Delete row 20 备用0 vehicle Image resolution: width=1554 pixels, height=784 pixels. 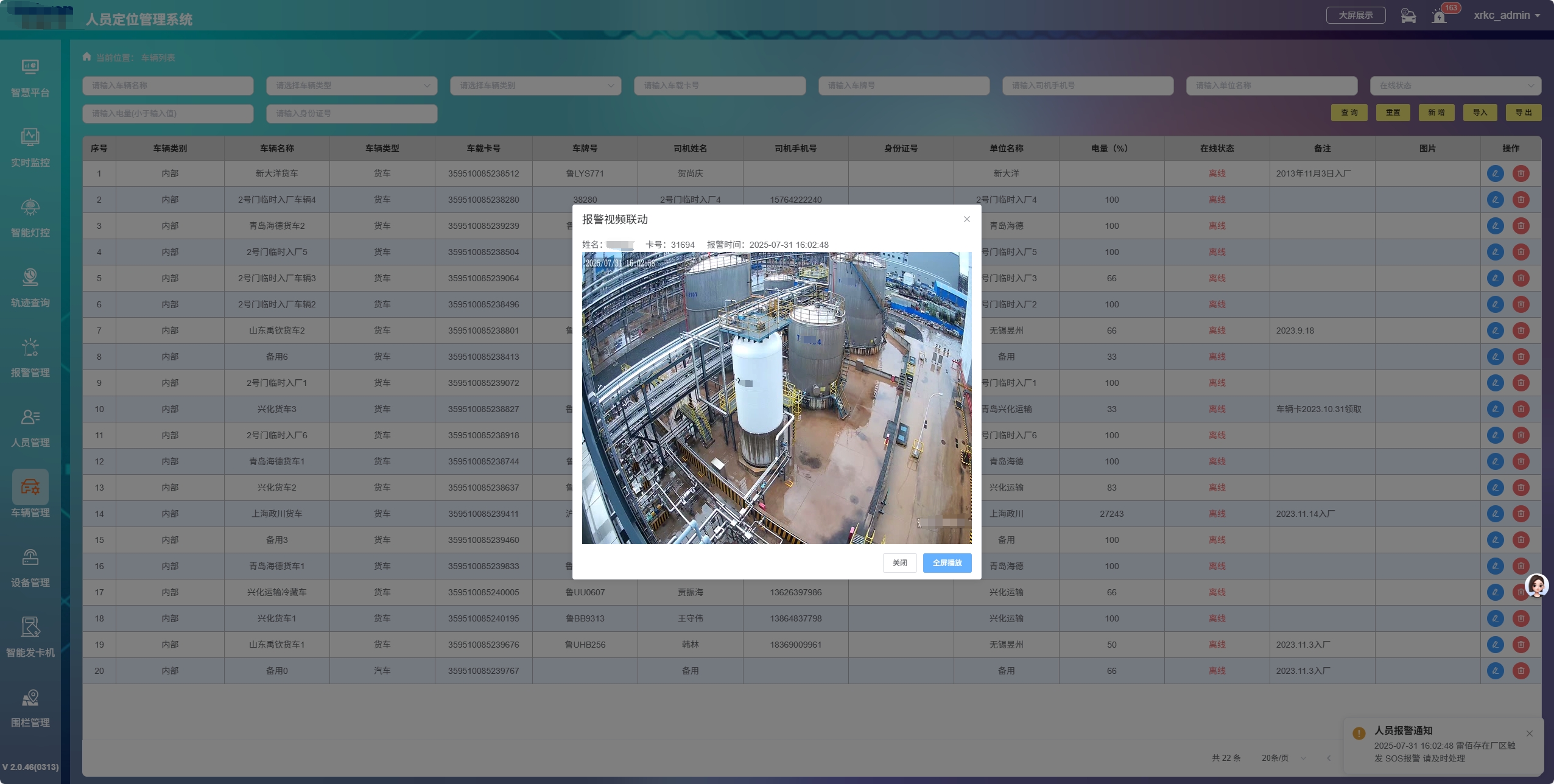tap(1521, 671)
